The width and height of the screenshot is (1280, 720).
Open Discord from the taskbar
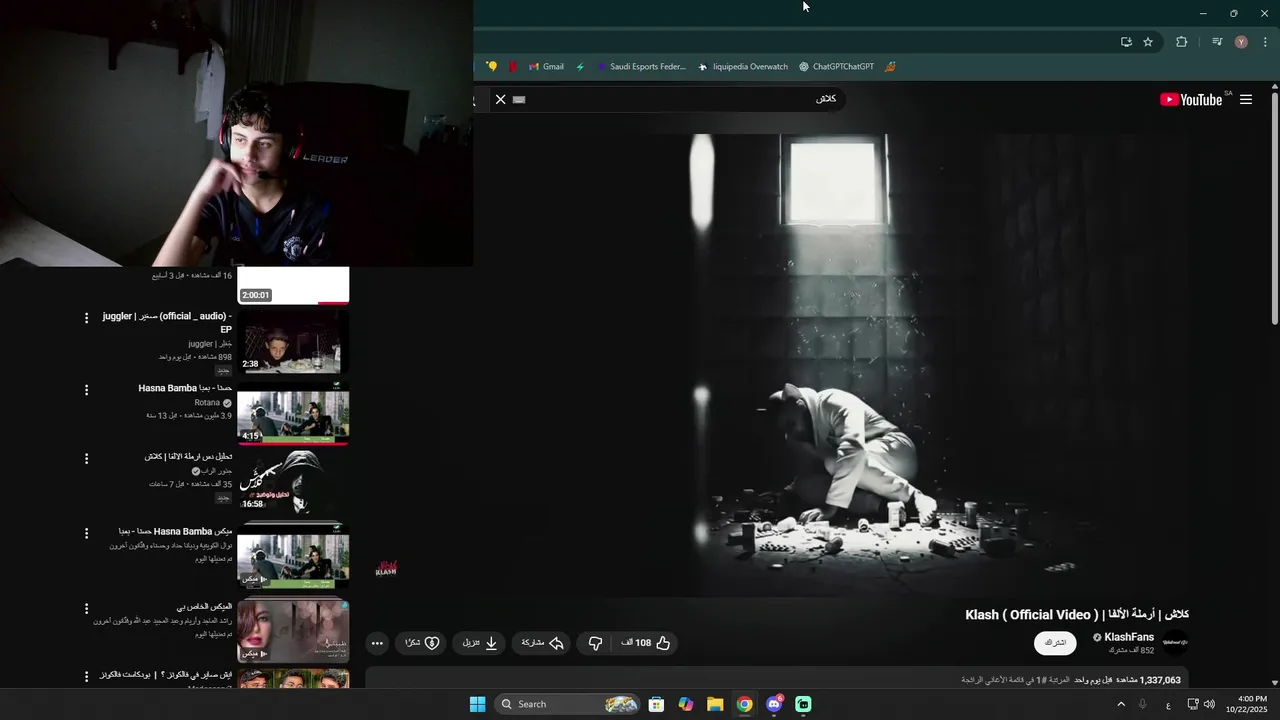click(x=774, y=704)
